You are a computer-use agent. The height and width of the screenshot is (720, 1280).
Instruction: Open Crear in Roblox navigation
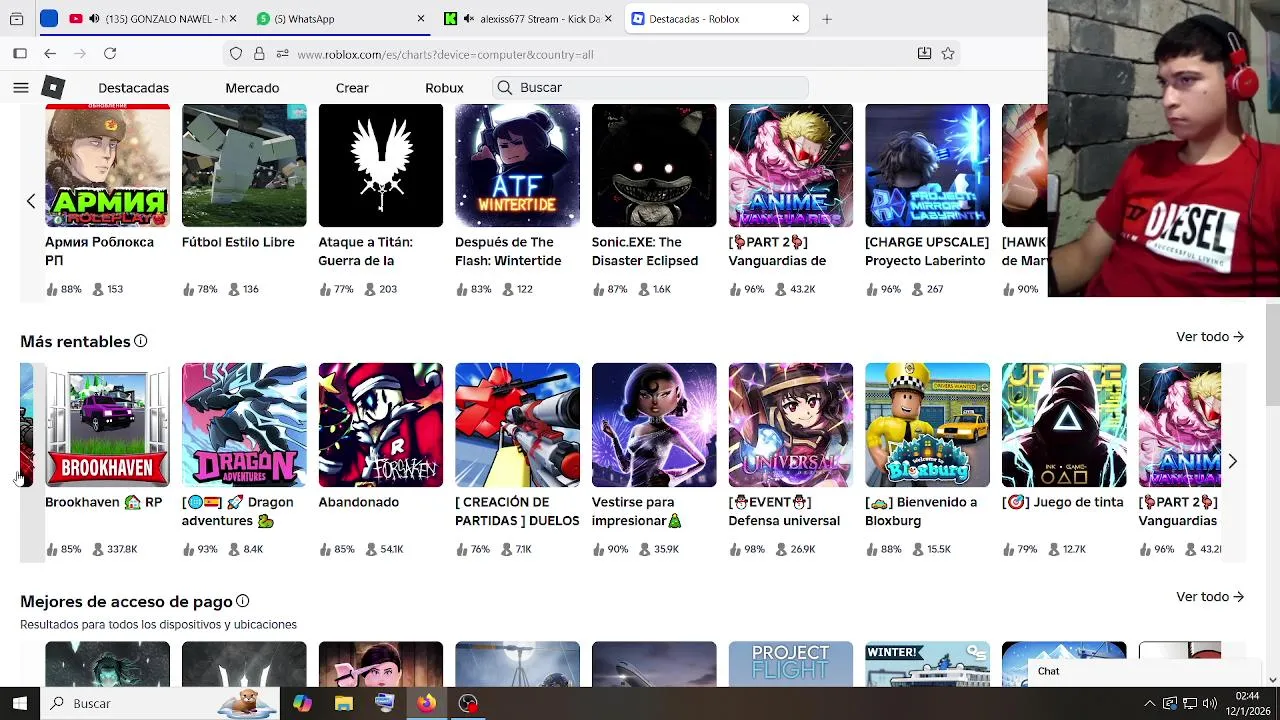(x=352, y=88)
